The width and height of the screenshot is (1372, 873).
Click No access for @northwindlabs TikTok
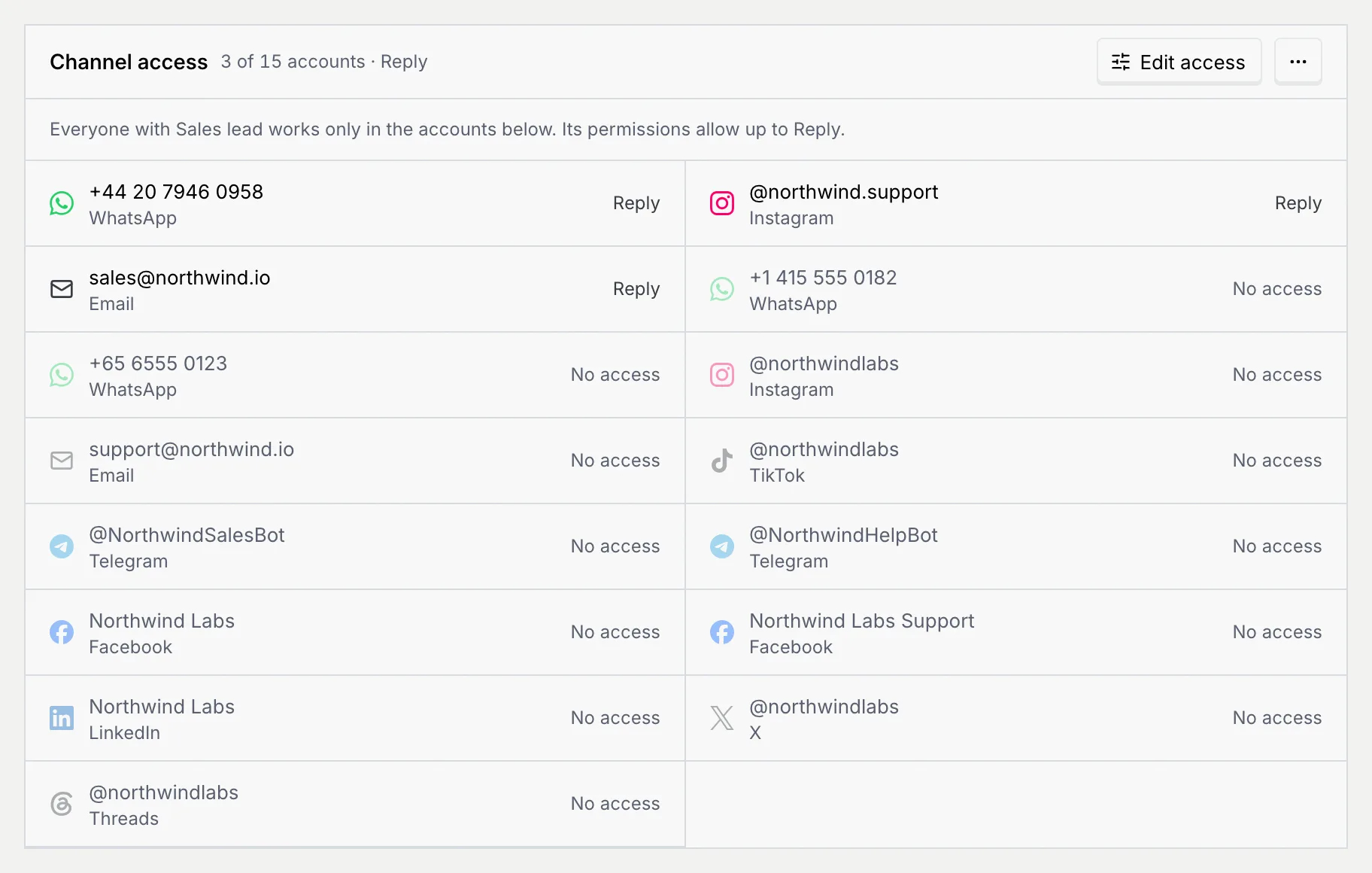tap(1277, 461)
